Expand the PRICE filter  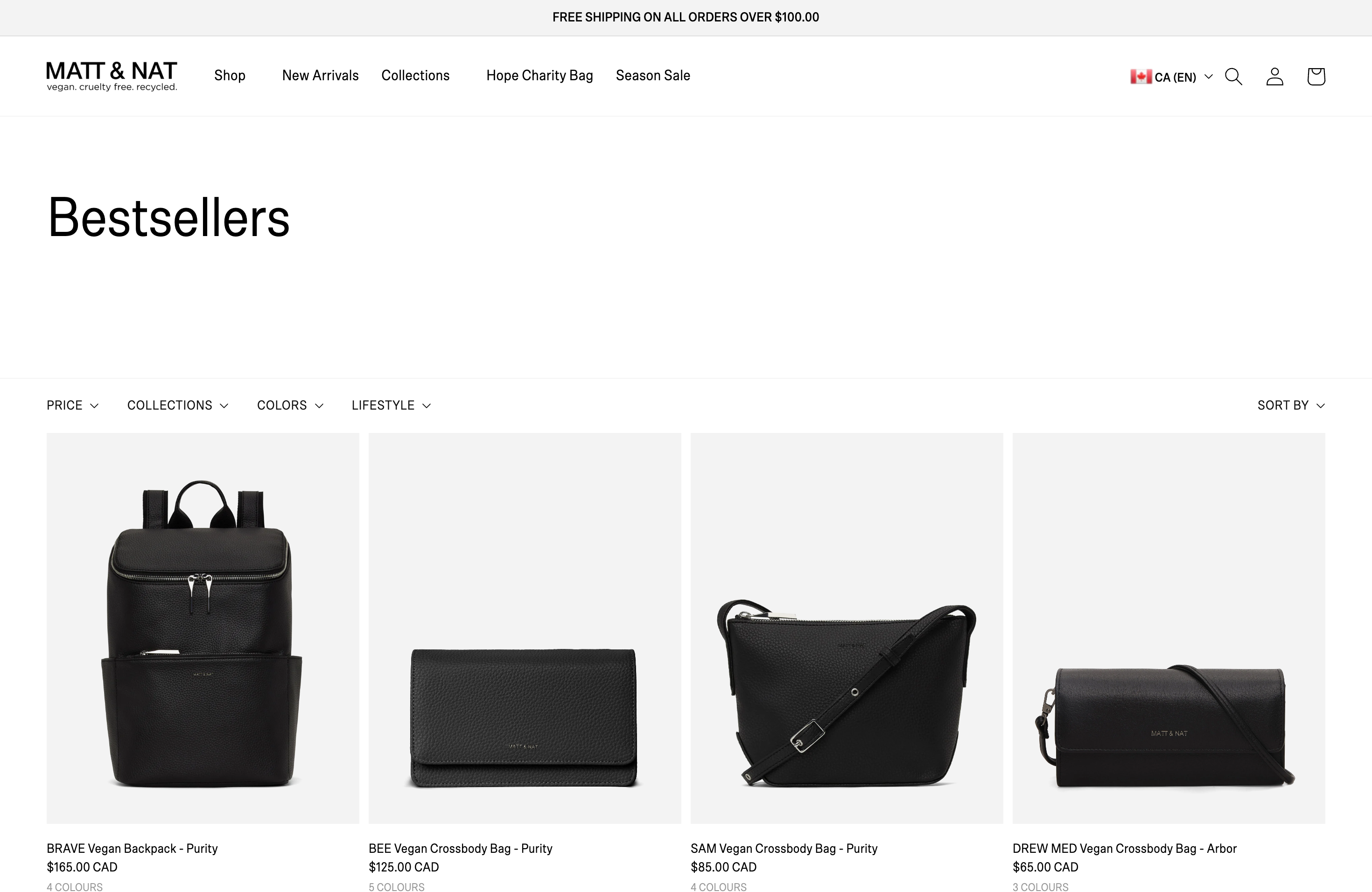click(73, 405)
